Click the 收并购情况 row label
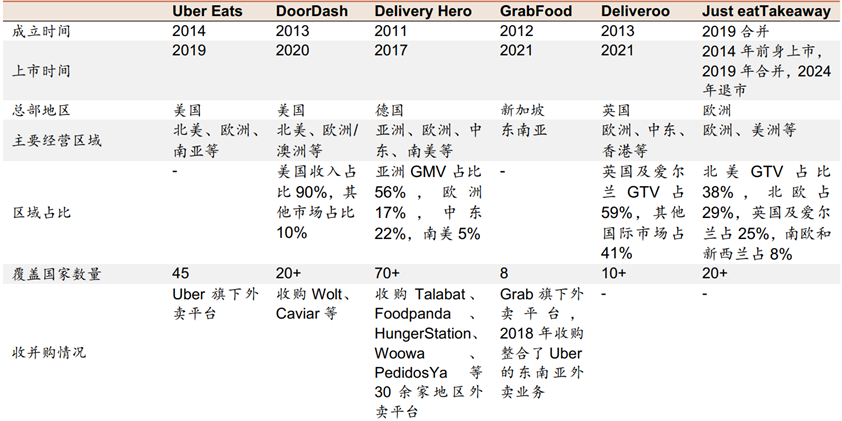 50,353
